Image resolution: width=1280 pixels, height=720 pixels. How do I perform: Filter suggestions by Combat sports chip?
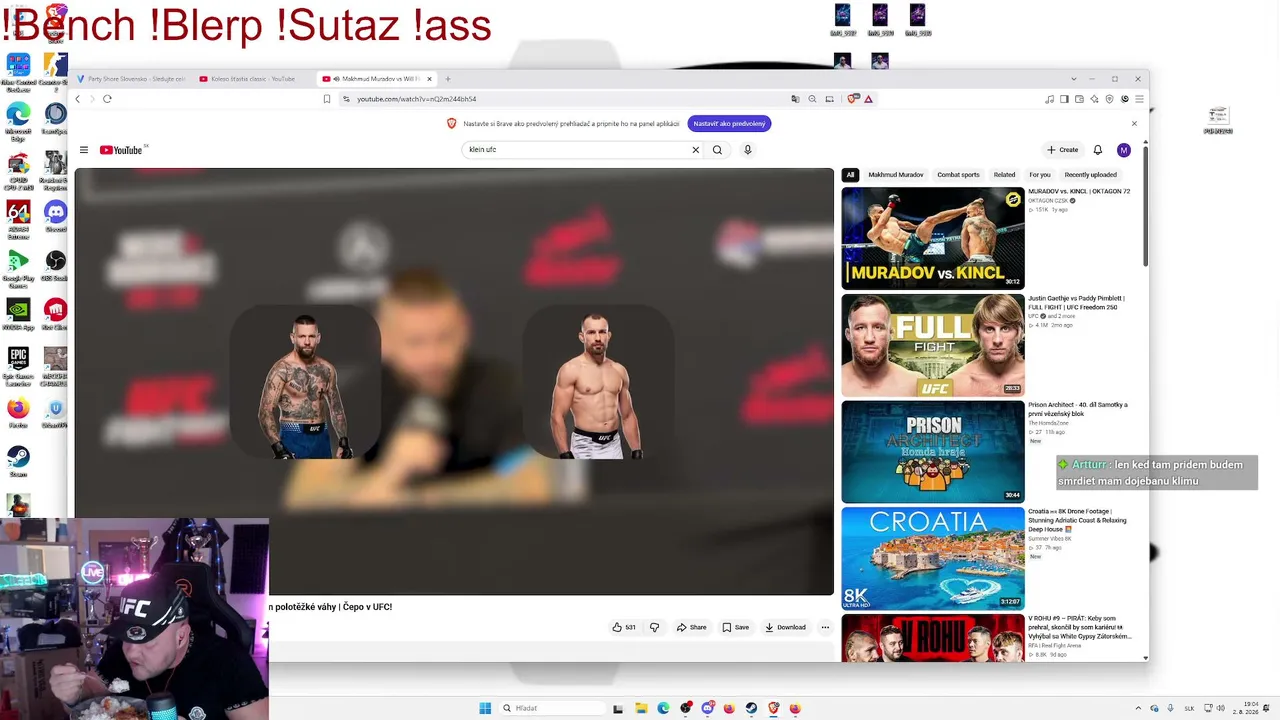[958, 175]
